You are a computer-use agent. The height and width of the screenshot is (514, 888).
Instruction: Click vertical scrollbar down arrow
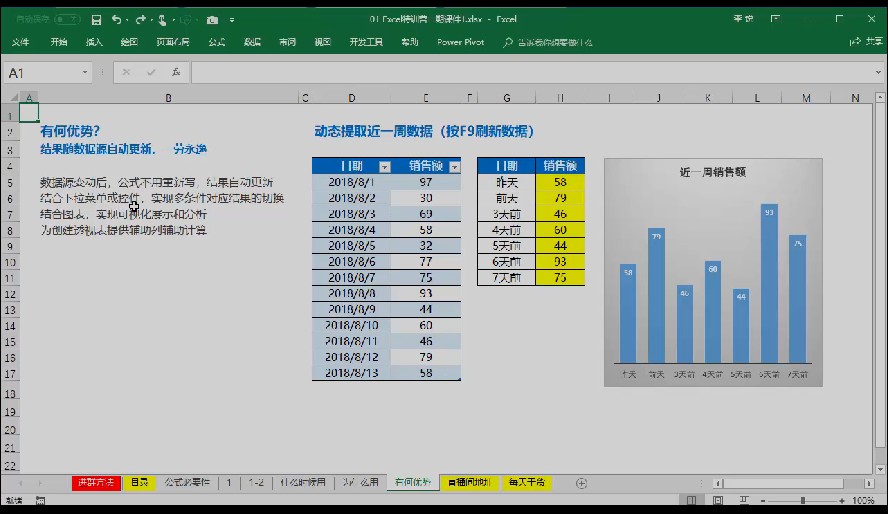click(x=880, y=469)
